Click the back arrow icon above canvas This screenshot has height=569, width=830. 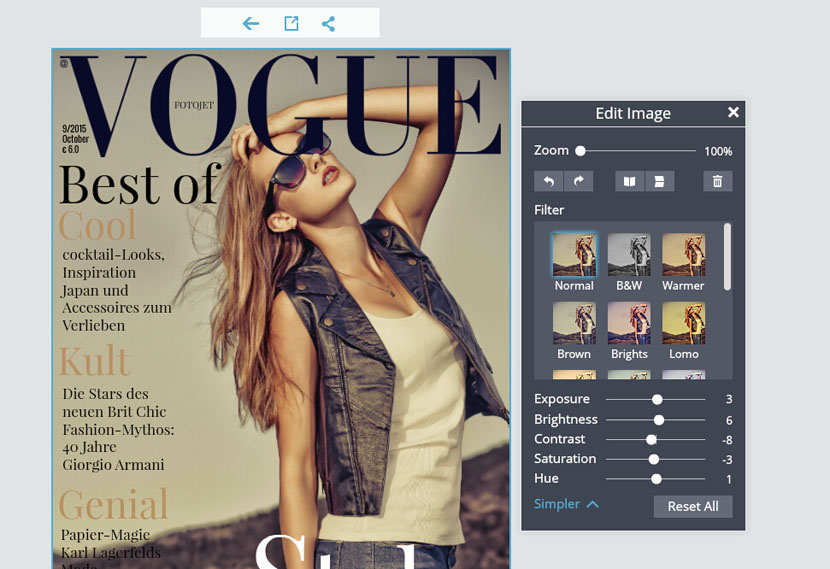coord(250,23)
